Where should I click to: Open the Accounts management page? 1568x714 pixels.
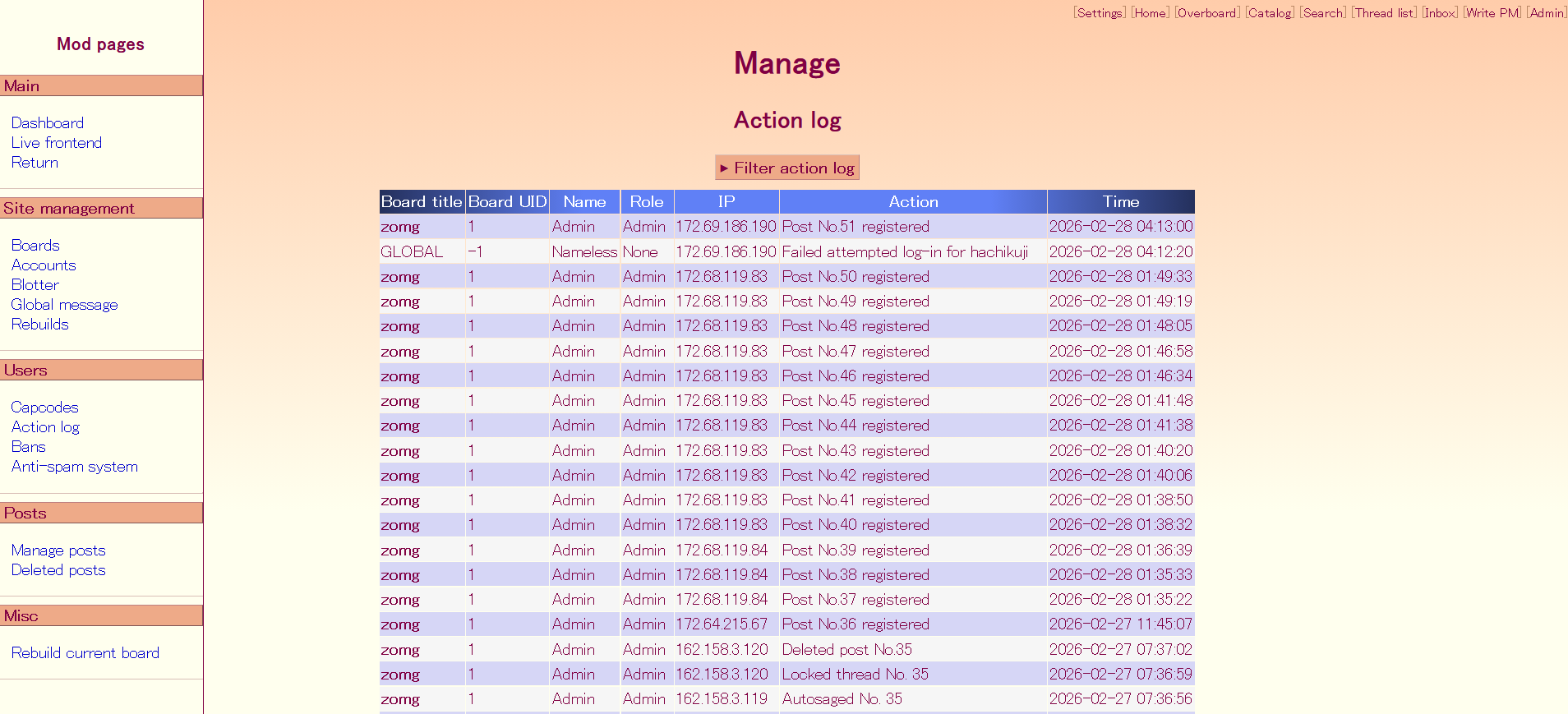click(x=44, y=265)
